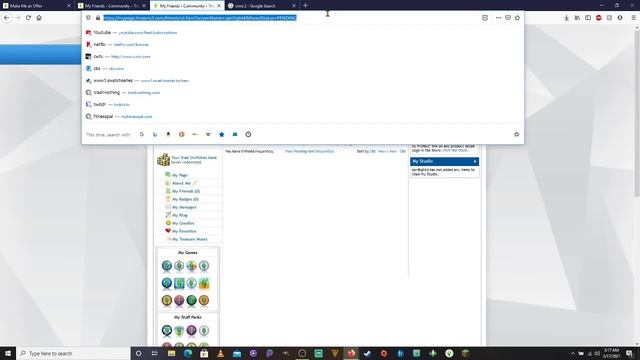Select the twitch suggestion in dropdown
This screenshot has width=640, height=360.
point(302,104)
